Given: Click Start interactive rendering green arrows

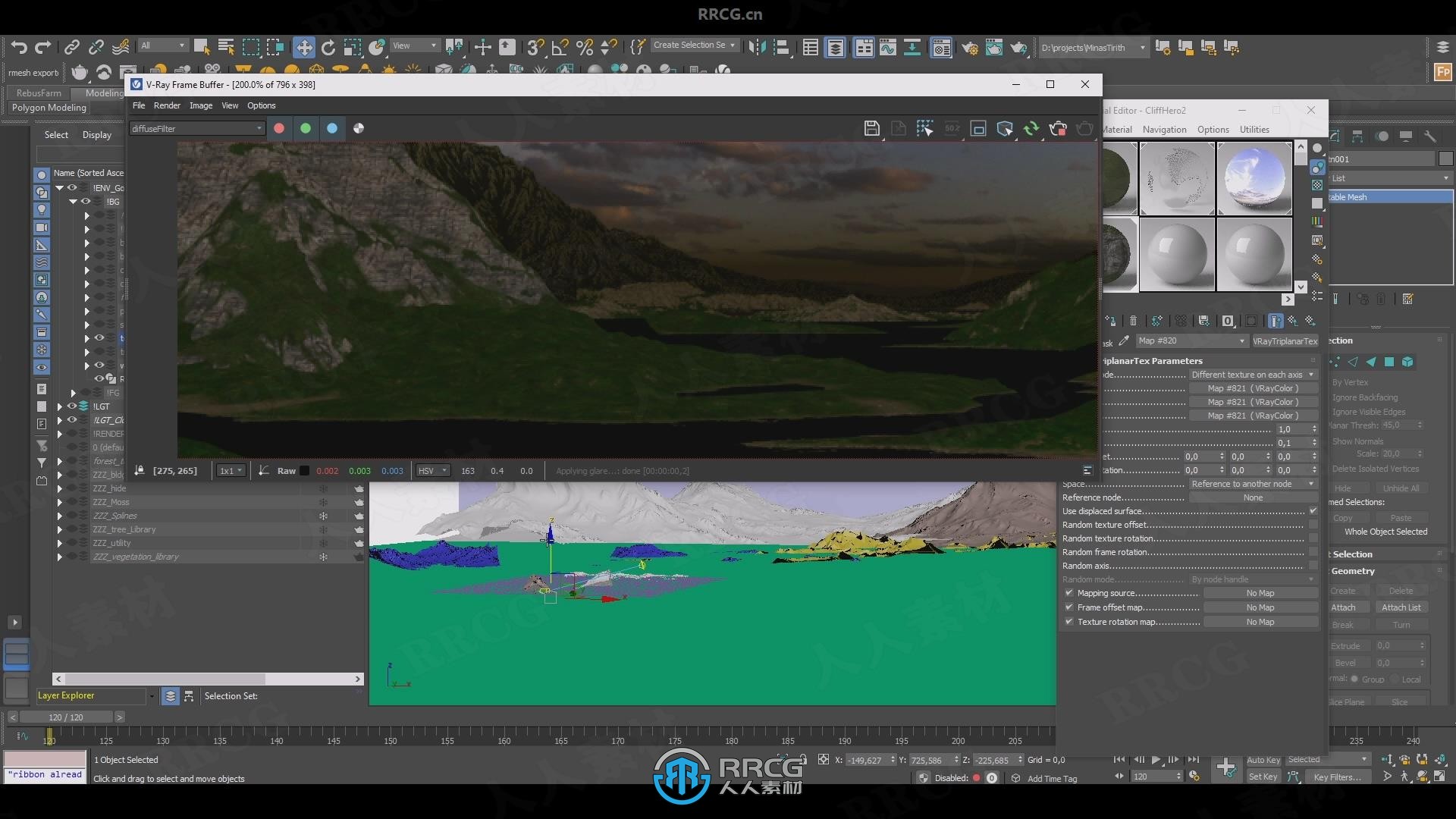Looking at the screenshot, I should (x=1031, y=128).
